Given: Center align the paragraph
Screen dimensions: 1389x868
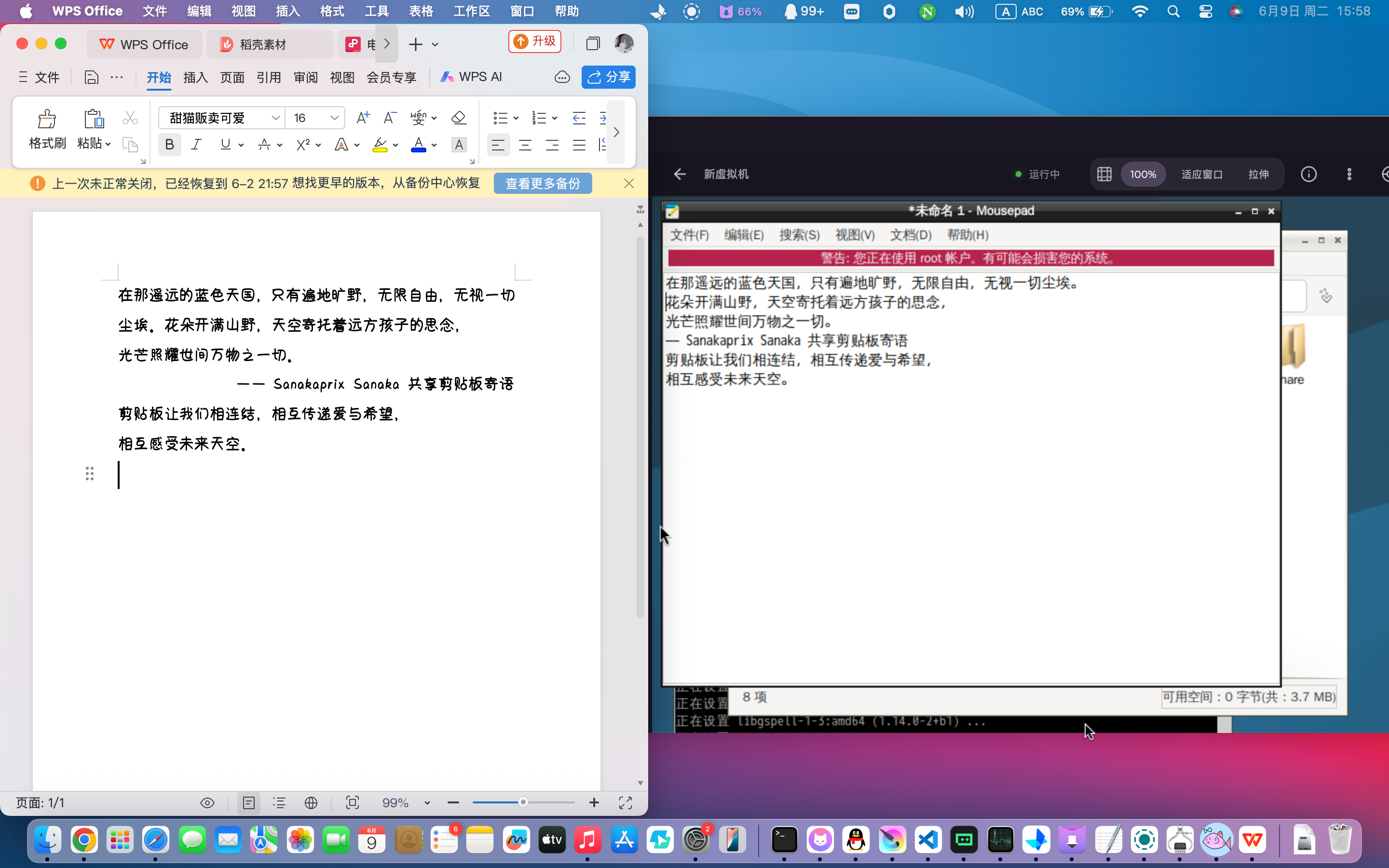Looking at the screenshot, I should point(525,145).
